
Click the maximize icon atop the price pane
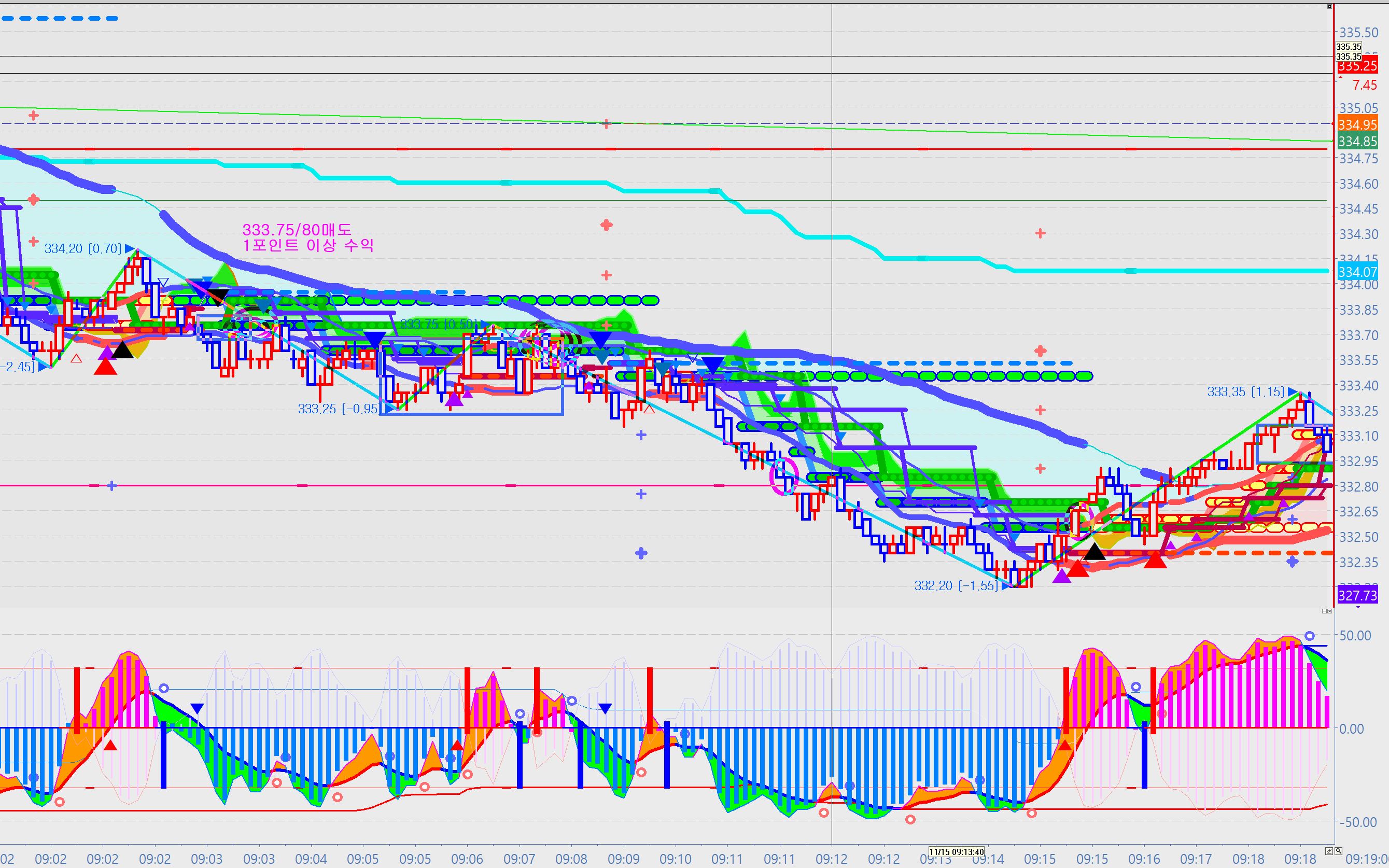tap(1329, 7)
